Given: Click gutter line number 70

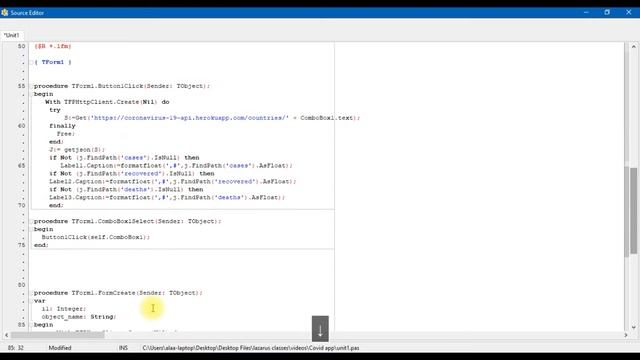Looking at the screenshot, I should 21,205.
